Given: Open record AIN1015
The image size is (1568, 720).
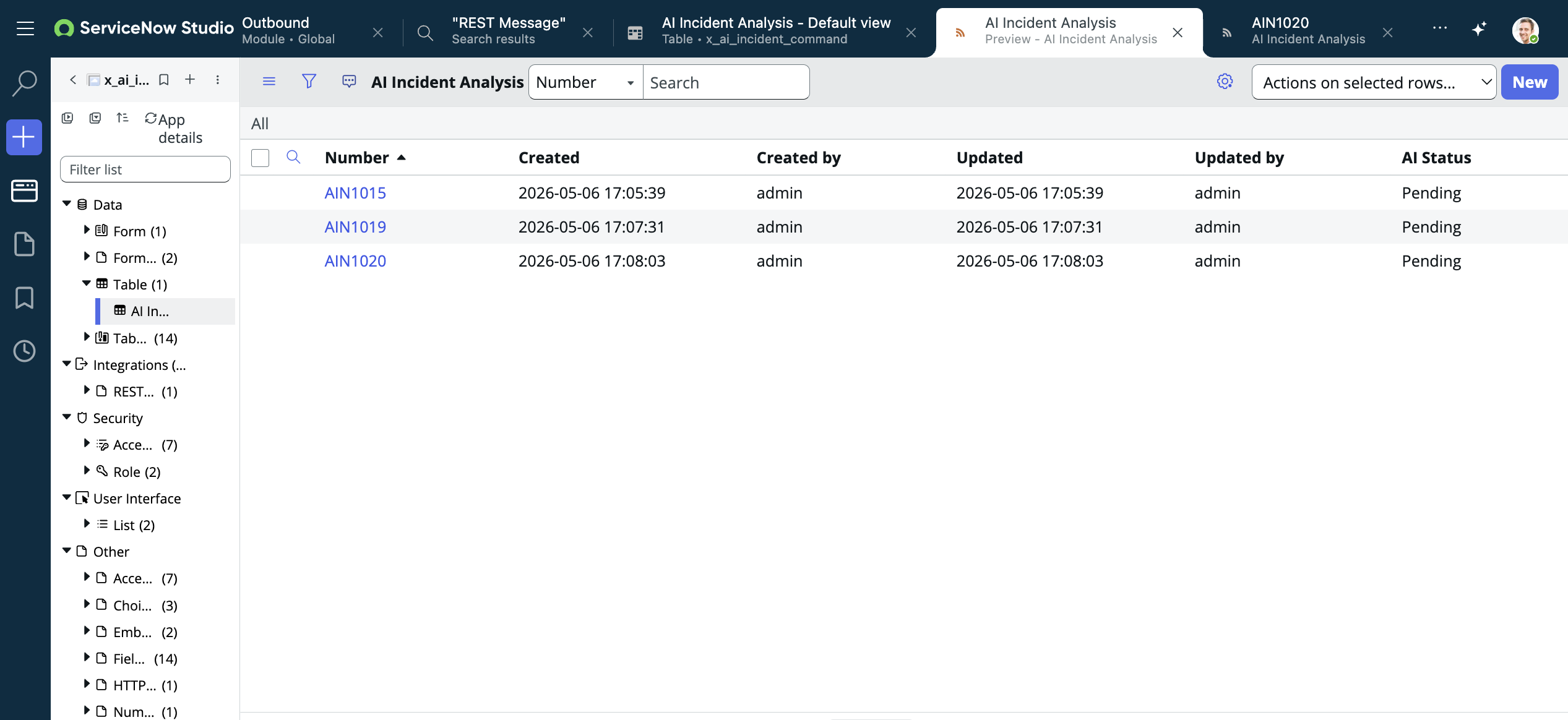Looking at the screenshot, I should coord(355,193).
